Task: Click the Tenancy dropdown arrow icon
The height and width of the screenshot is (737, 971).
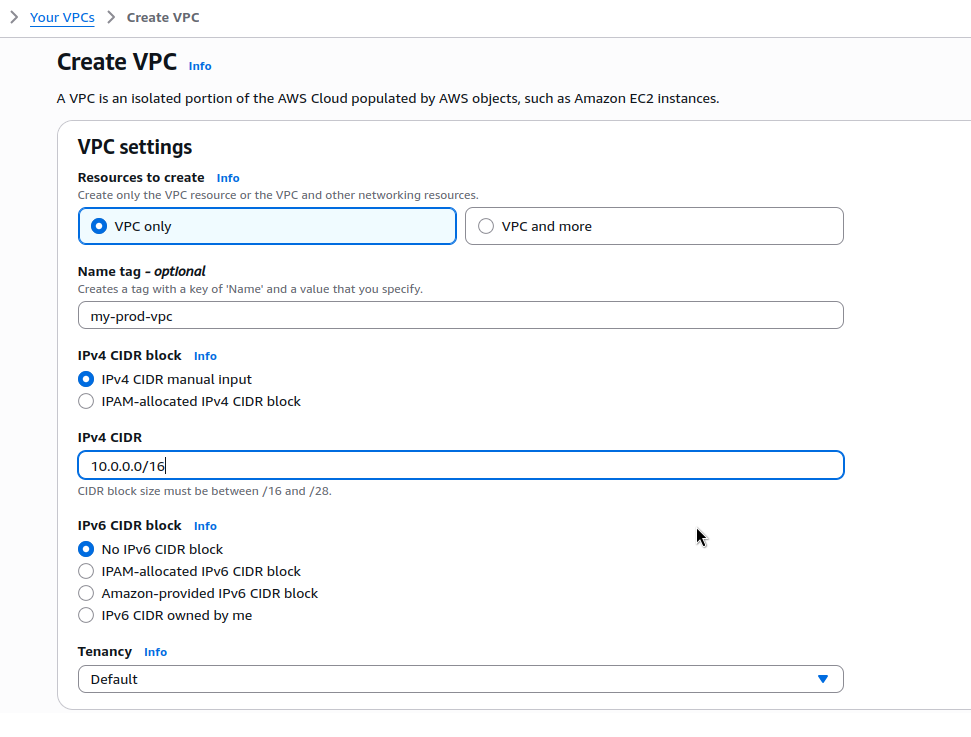Action: [x=823, y=679]
